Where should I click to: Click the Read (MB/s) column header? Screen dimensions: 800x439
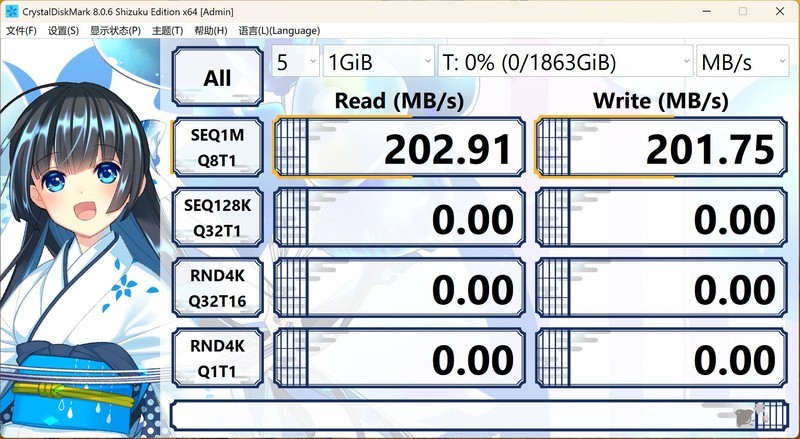tap(399, 101)
